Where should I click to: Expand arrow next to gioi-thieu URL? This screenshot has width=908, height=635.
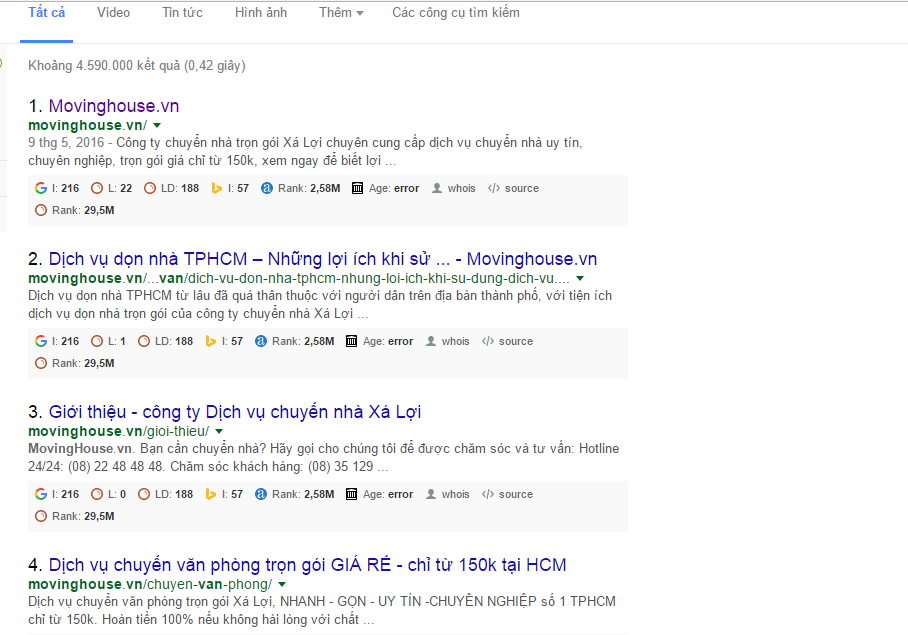(x=219, y=431)
